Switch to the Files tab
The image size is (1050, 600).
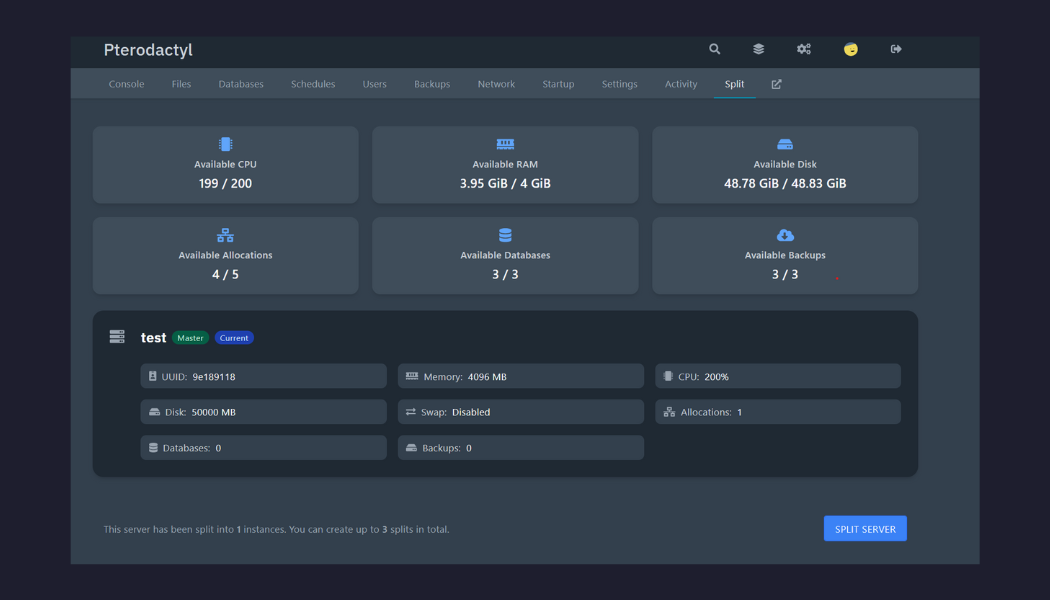click(181, 84)
